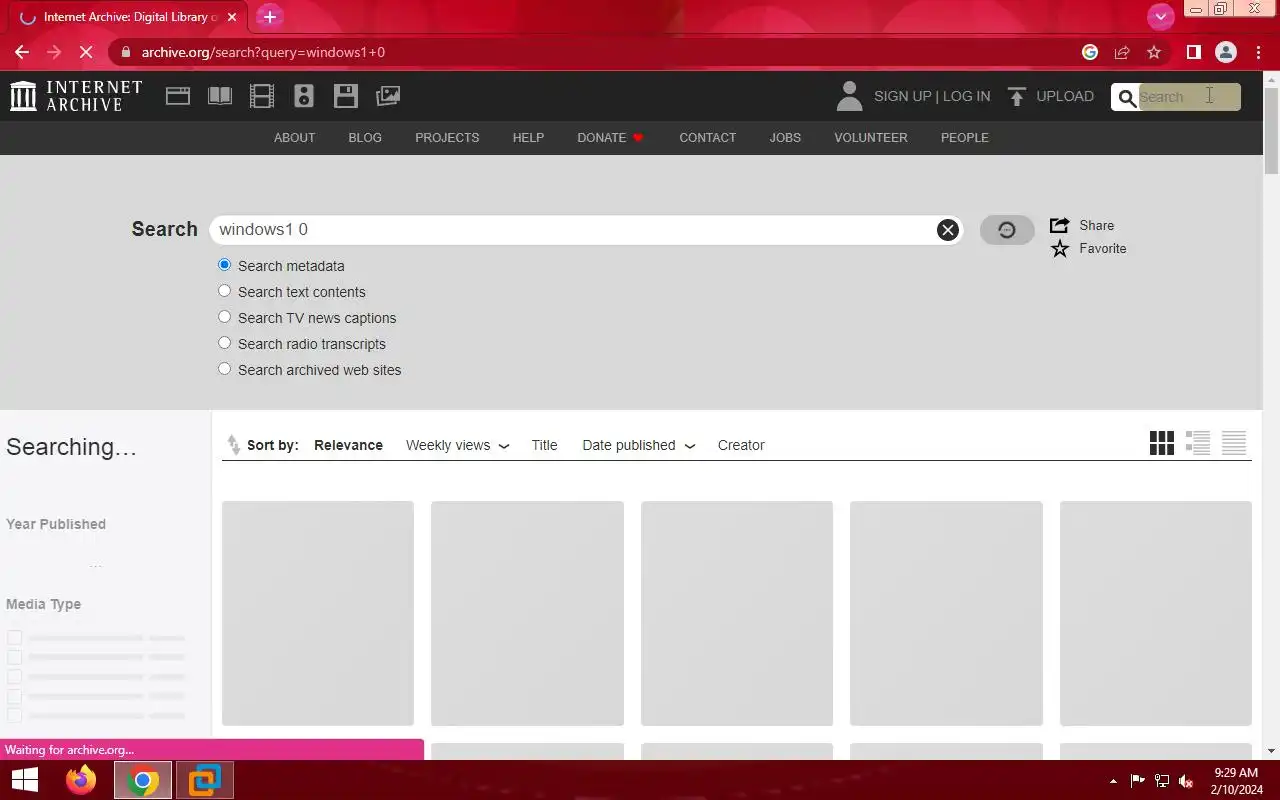Open the Chrome three-dot menu
1280x800 pixels.
tap(1258, 52)
